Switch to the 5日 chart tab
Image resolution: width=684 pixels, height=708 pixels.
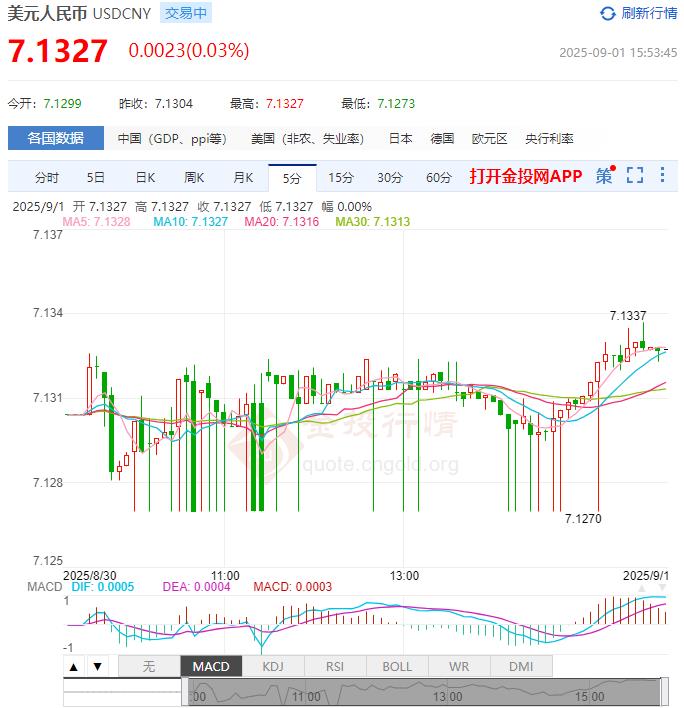point(96,178)
